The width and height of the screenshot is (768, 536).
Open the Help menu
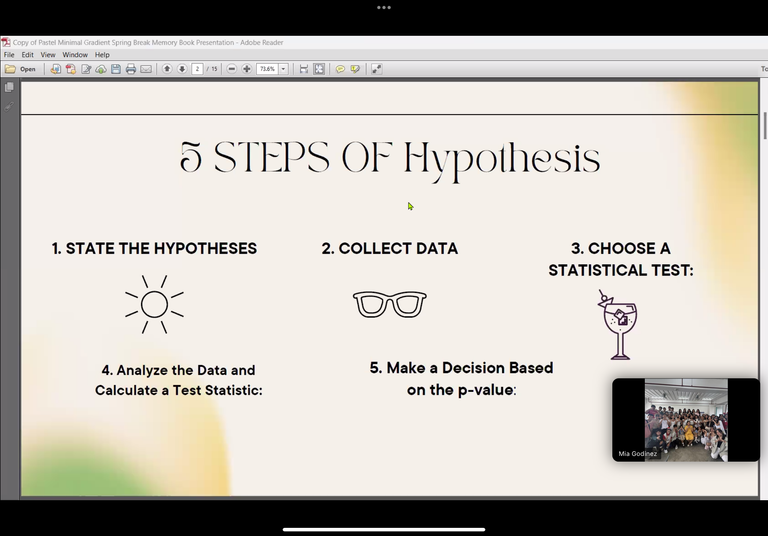(102, 55)
